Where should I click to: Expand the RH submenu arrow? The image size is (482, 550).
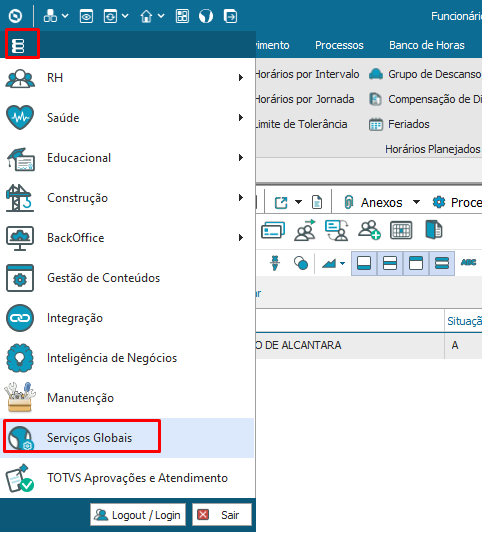(x=241, y=78)
